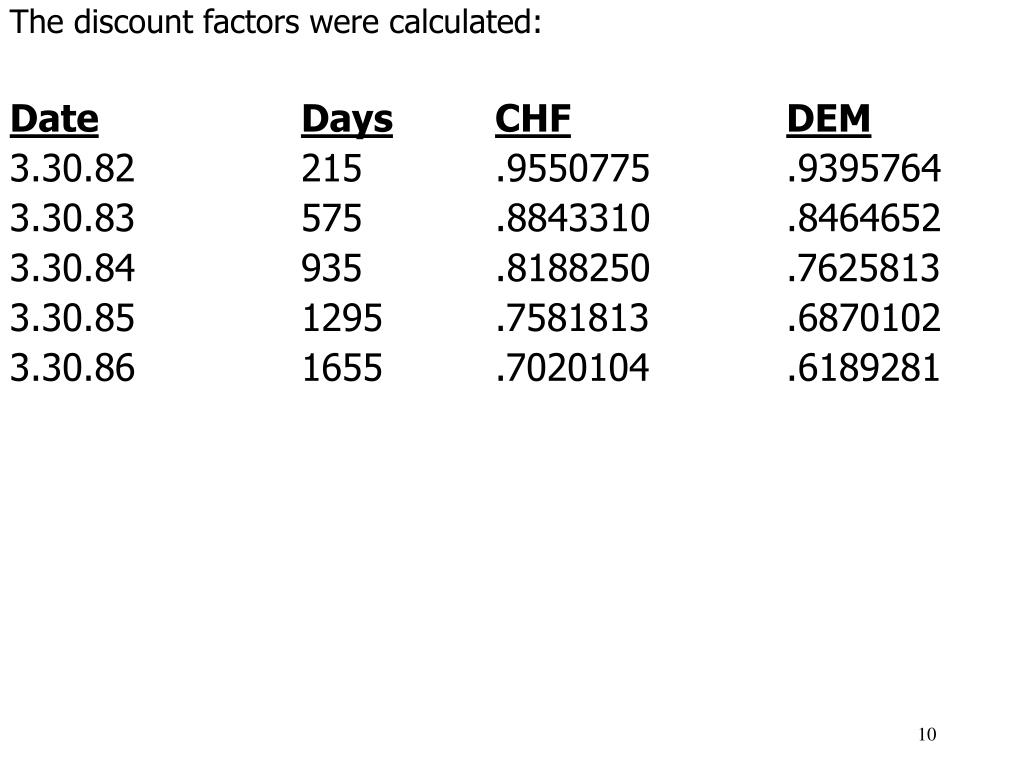Click DEM discount factor .9395764
This screenshot has width=1023, height=777.
pyautogui.click(x=864, y=168)
